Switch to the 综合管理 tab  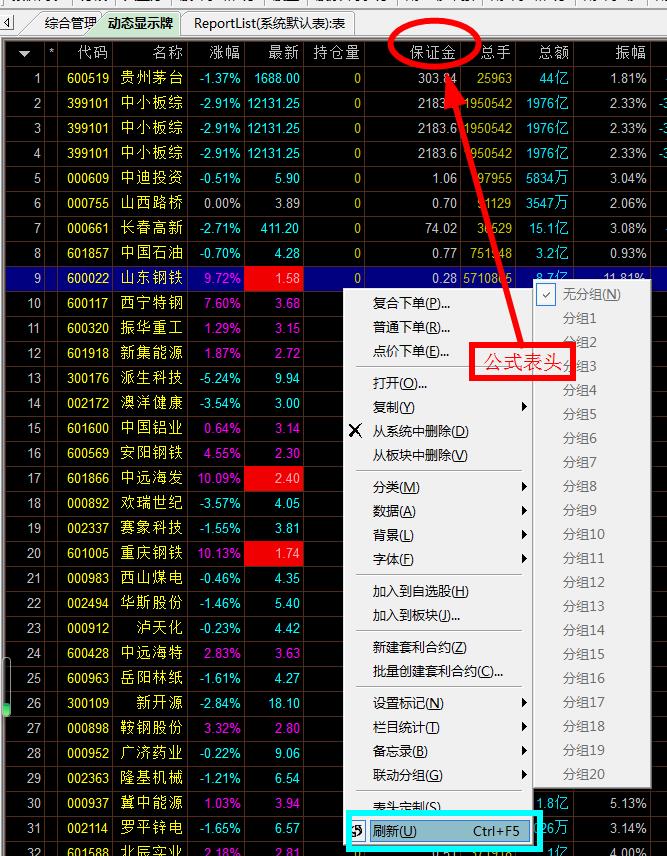click(70, 23)
